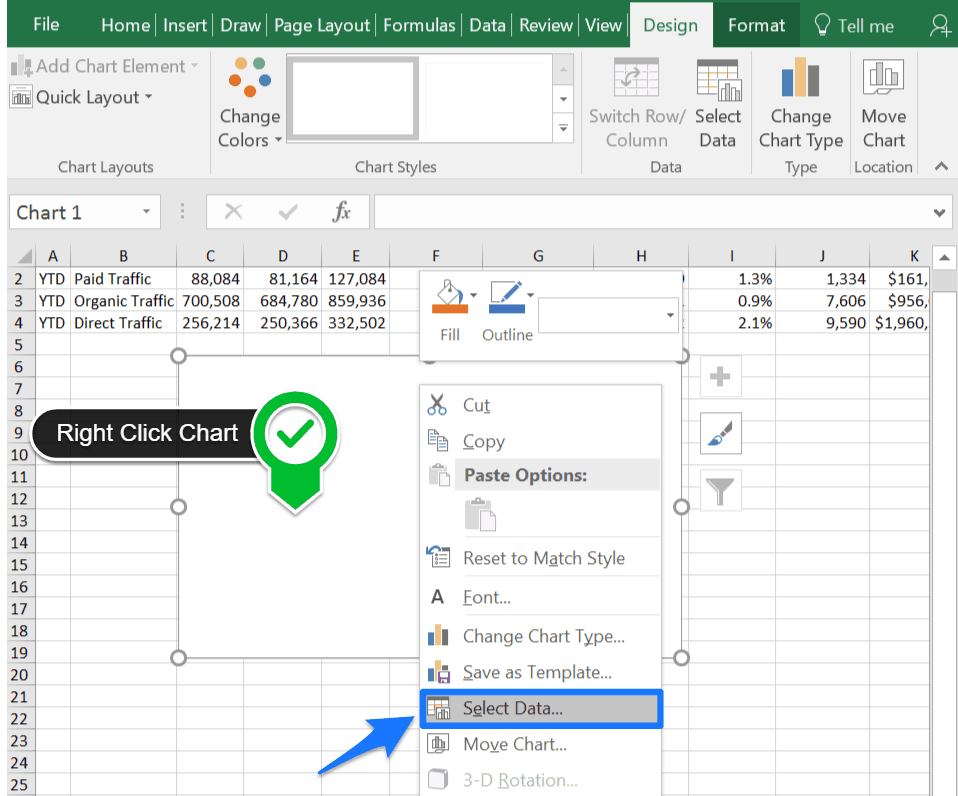Click the Reset to Match Style icon
958x796 pixels.
[x=437, y=557]
